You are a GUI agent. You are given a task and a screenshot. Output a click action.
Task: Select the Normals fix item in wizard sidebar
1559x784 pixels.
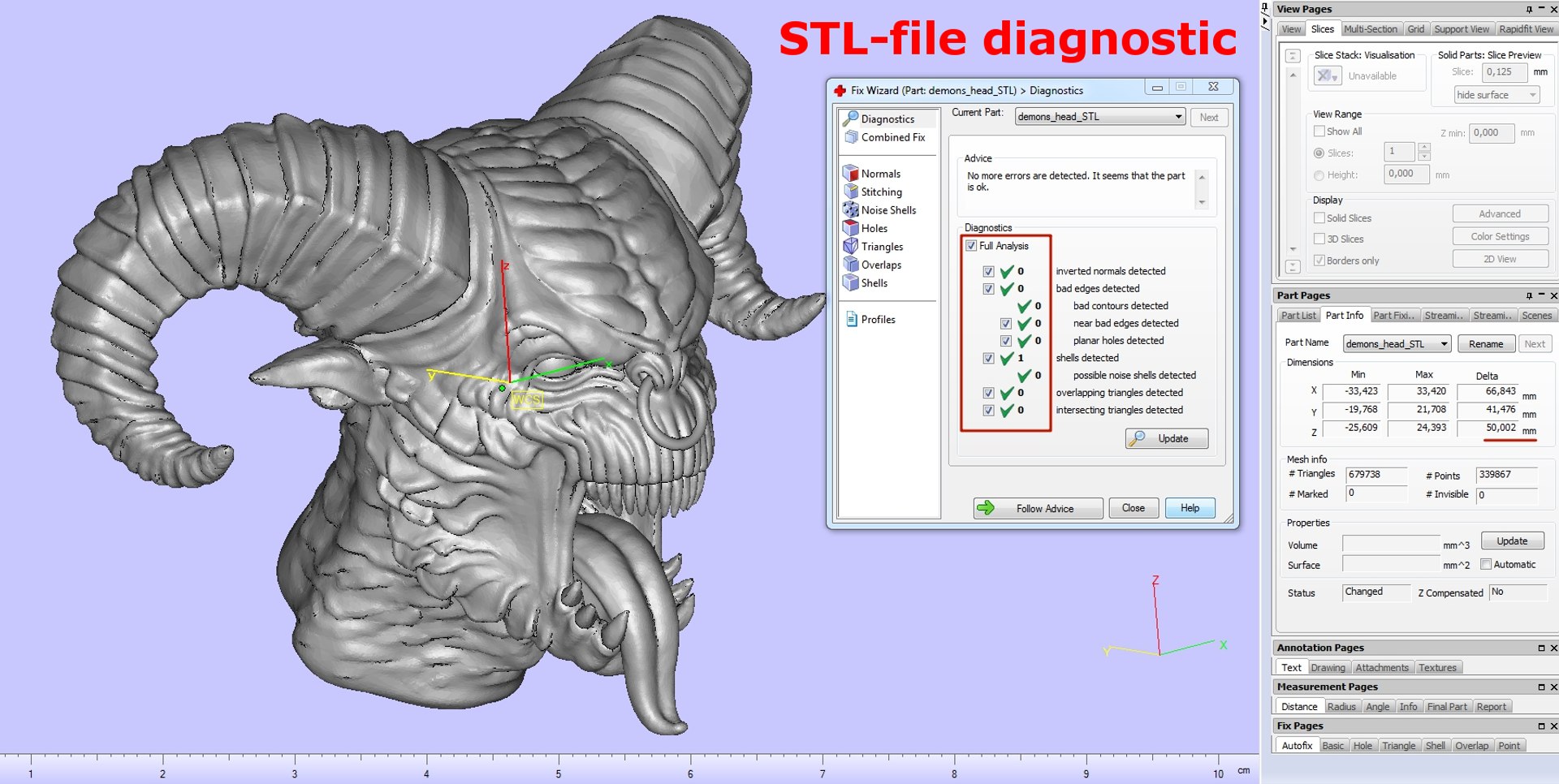click(872, 174)
